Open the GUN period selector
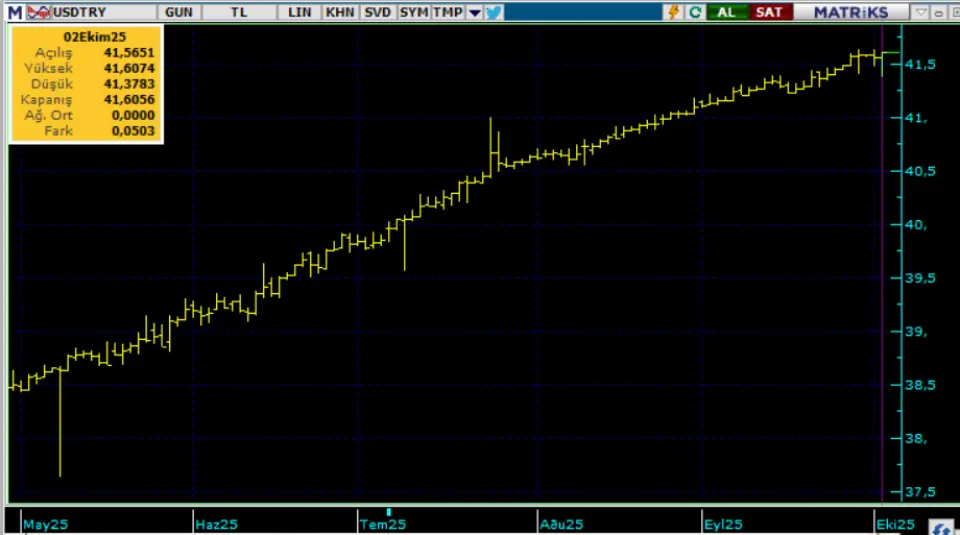Image resolution: width=960 pixels, height=535 pixels. coord(179,12)
